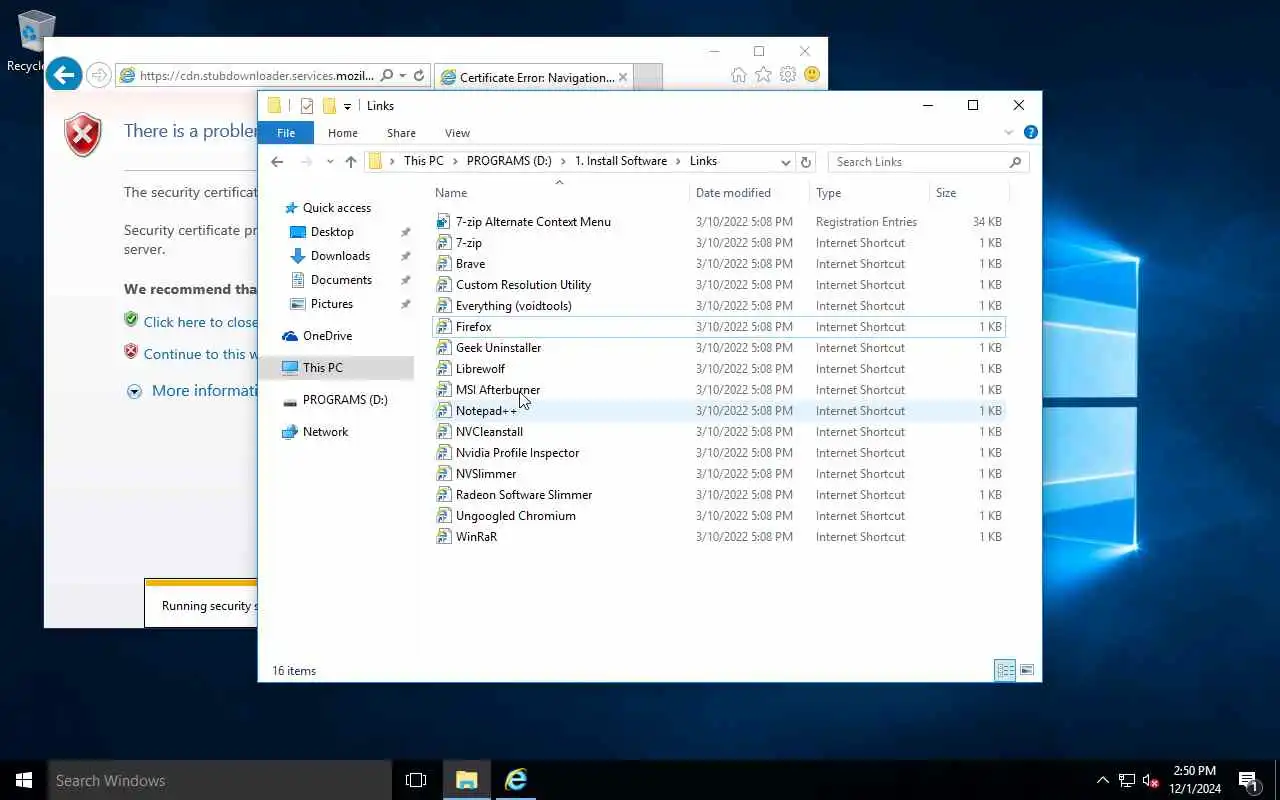This screenshot has width=1280, height=800.
Task: Click the Firefox shortcut icon in Links
Action: [x=444, y=327]
